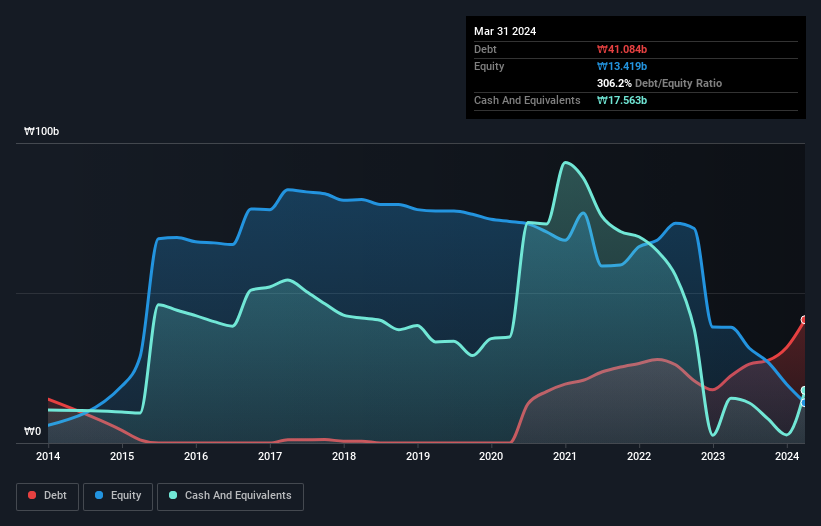Click the ₩100b axis label

[x=41, y=131]
